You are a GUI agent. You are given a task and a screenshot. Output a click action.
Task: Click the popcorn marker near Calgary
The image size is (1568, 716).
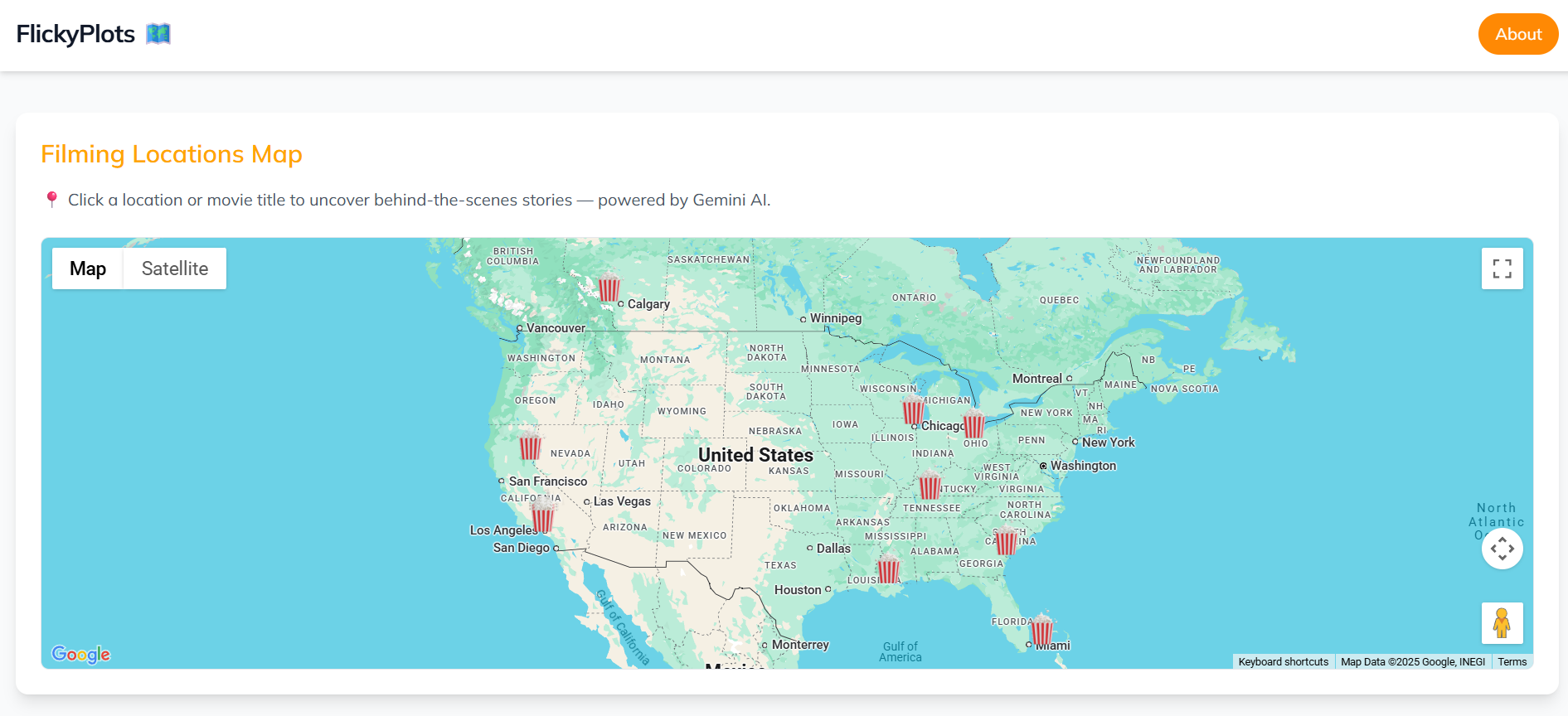[609, 287]
